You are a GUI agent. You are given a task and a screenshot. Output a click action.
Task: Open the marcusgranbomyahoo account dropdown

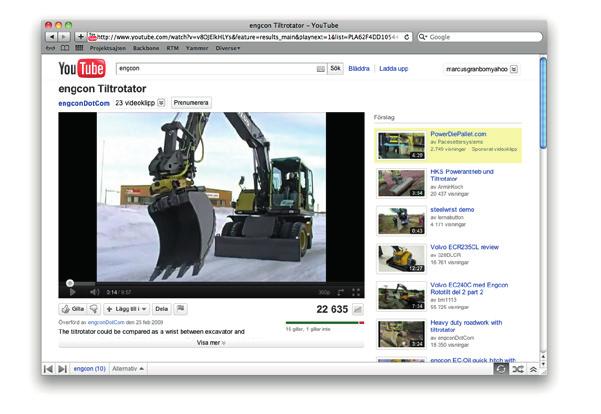click(x=514, y=69)
